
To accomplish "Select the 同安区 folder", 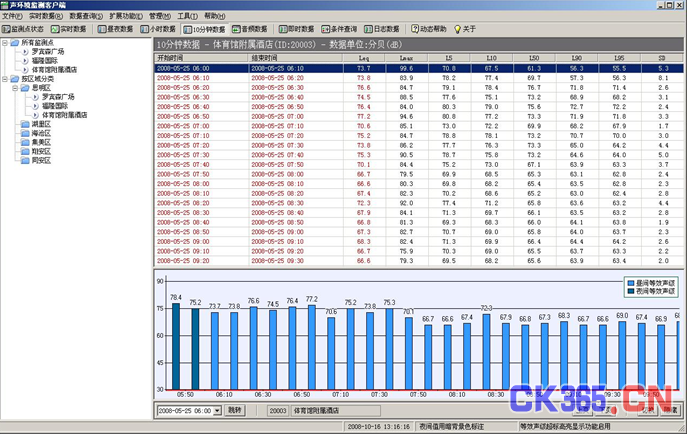I will tap(41, 161).
